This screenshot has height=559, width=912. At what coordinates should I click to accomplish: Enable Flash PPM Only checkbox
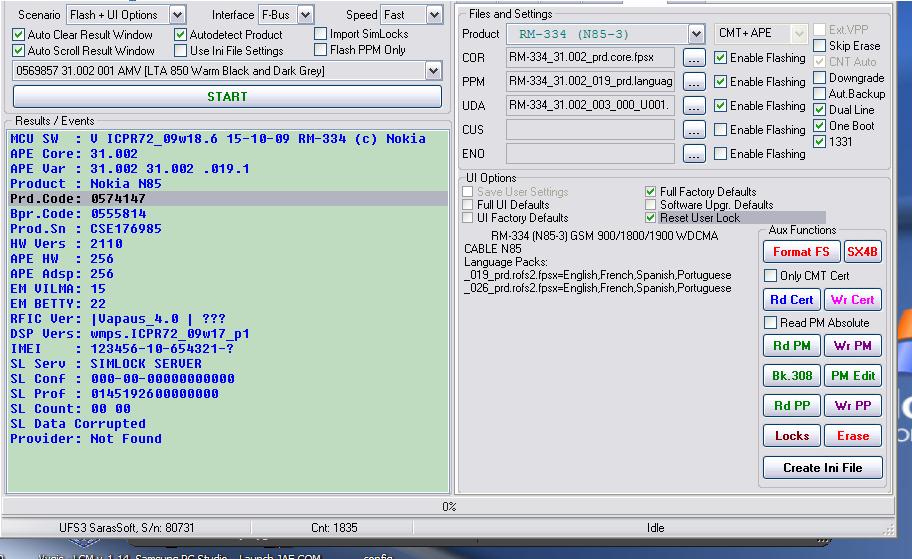[x=320, y=50]
